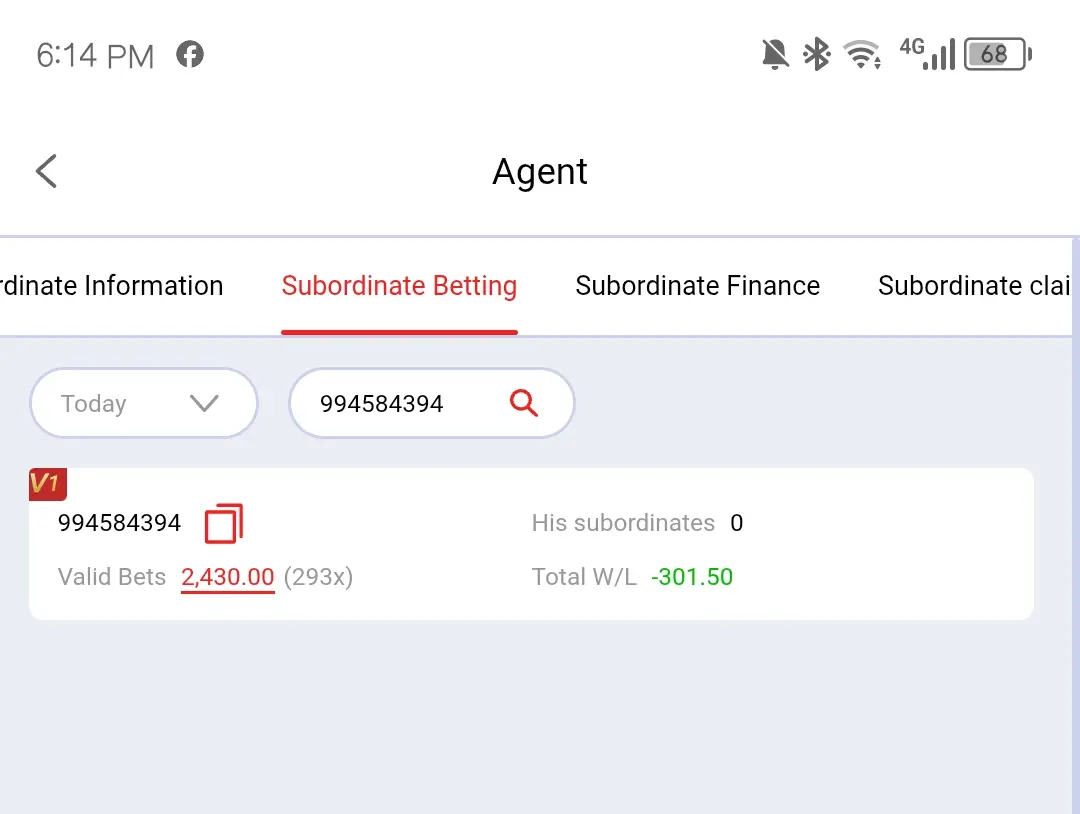Tap the Wi-Fi status icon
This screenshot has width=1080, height=814.
pyautogui.click(x=862, y=54)
